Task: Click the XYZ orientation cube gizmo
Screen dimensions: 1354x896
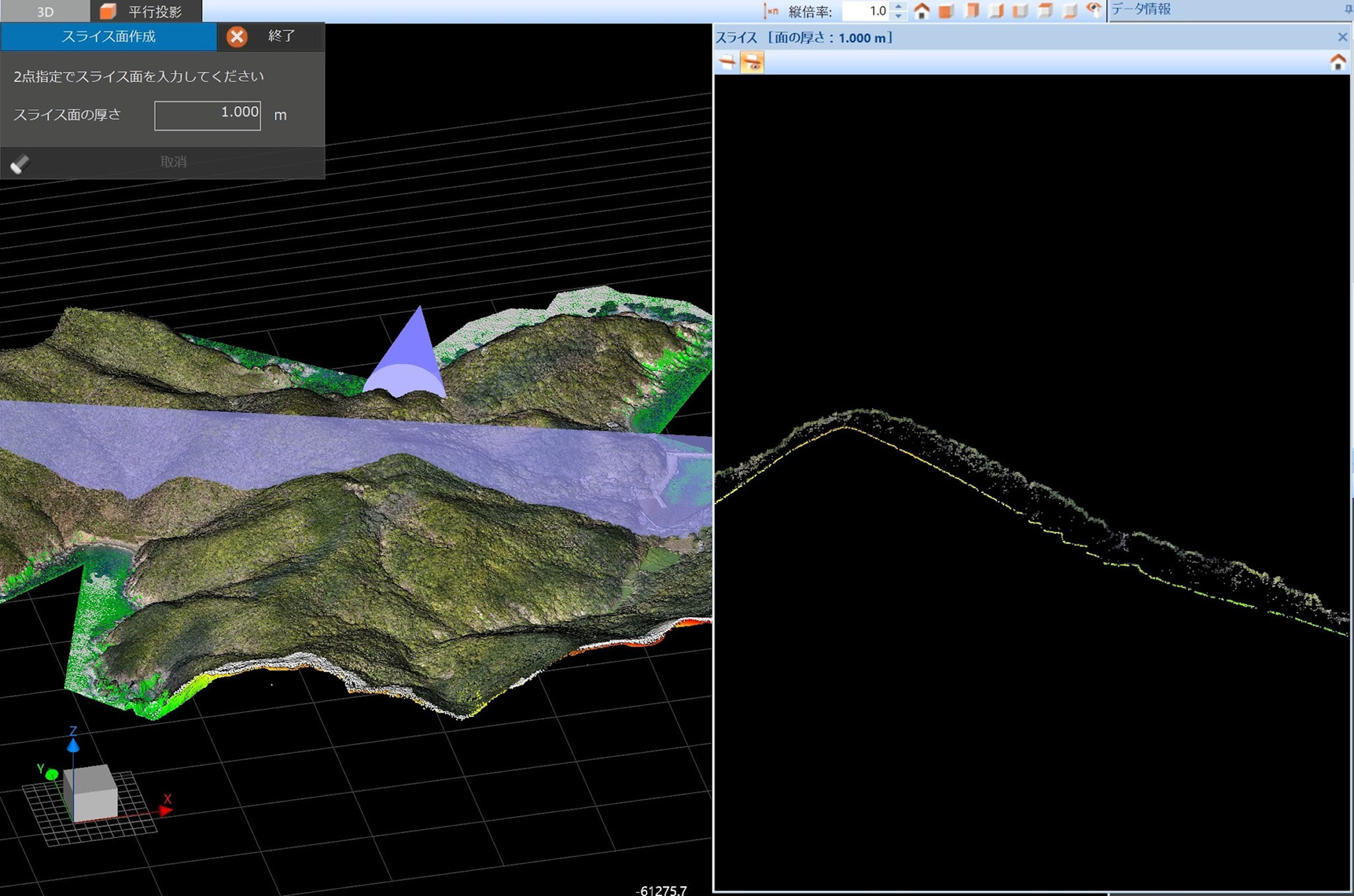Action: 91,792
